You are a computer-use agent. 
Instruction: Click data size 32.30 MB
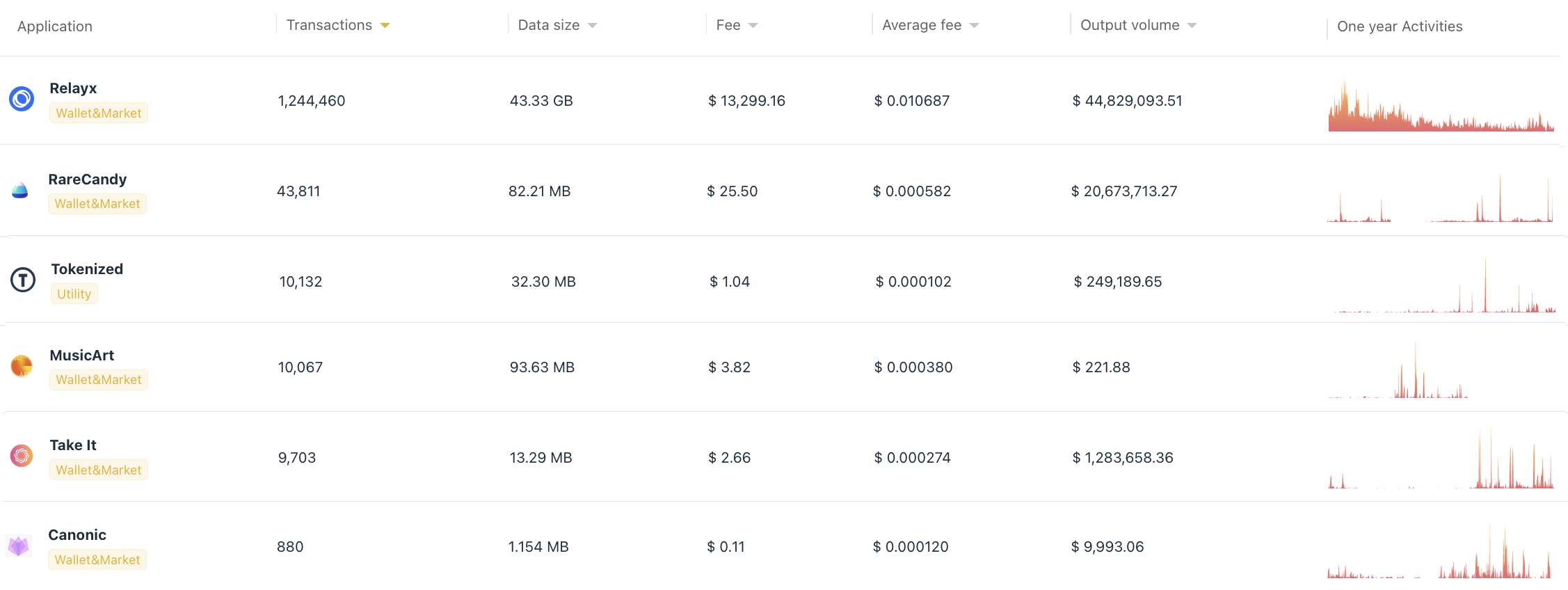pyautogui.click(x=543, y=282)
